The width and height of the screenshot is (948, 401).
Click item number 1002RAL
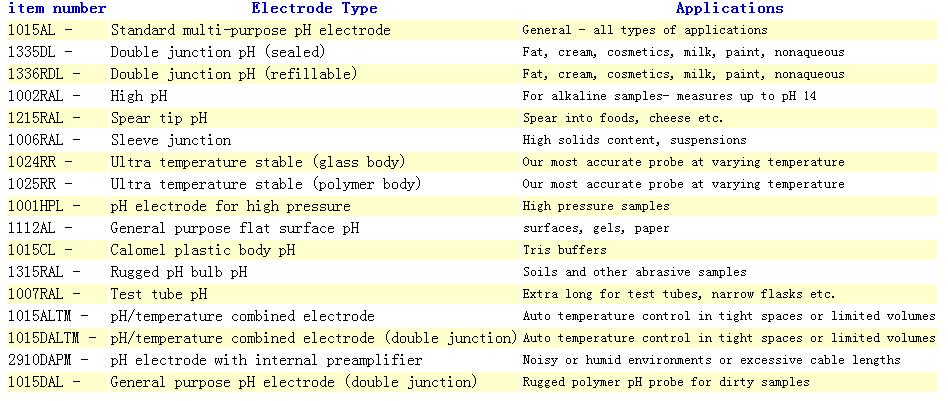point(40,96)
